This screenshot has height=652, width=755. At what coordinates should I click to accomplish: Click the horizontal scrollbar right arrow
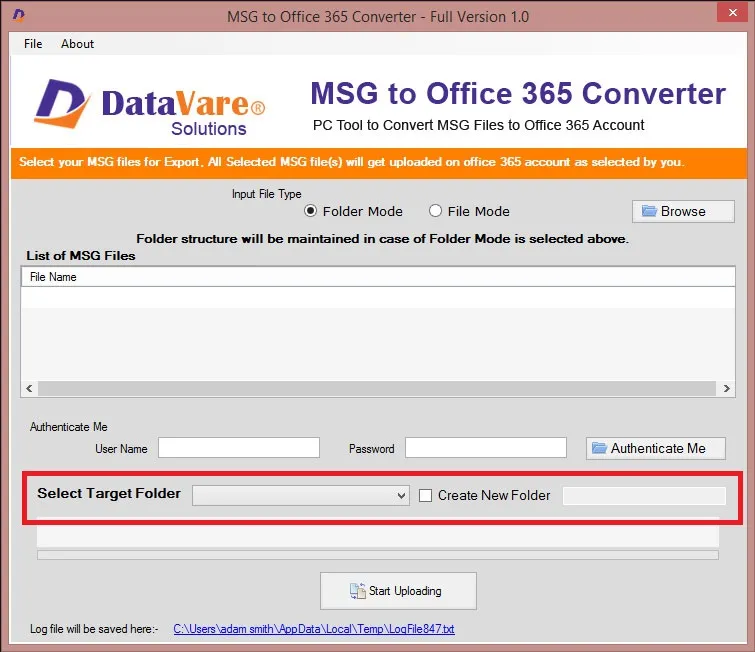(x=727, y=389)
